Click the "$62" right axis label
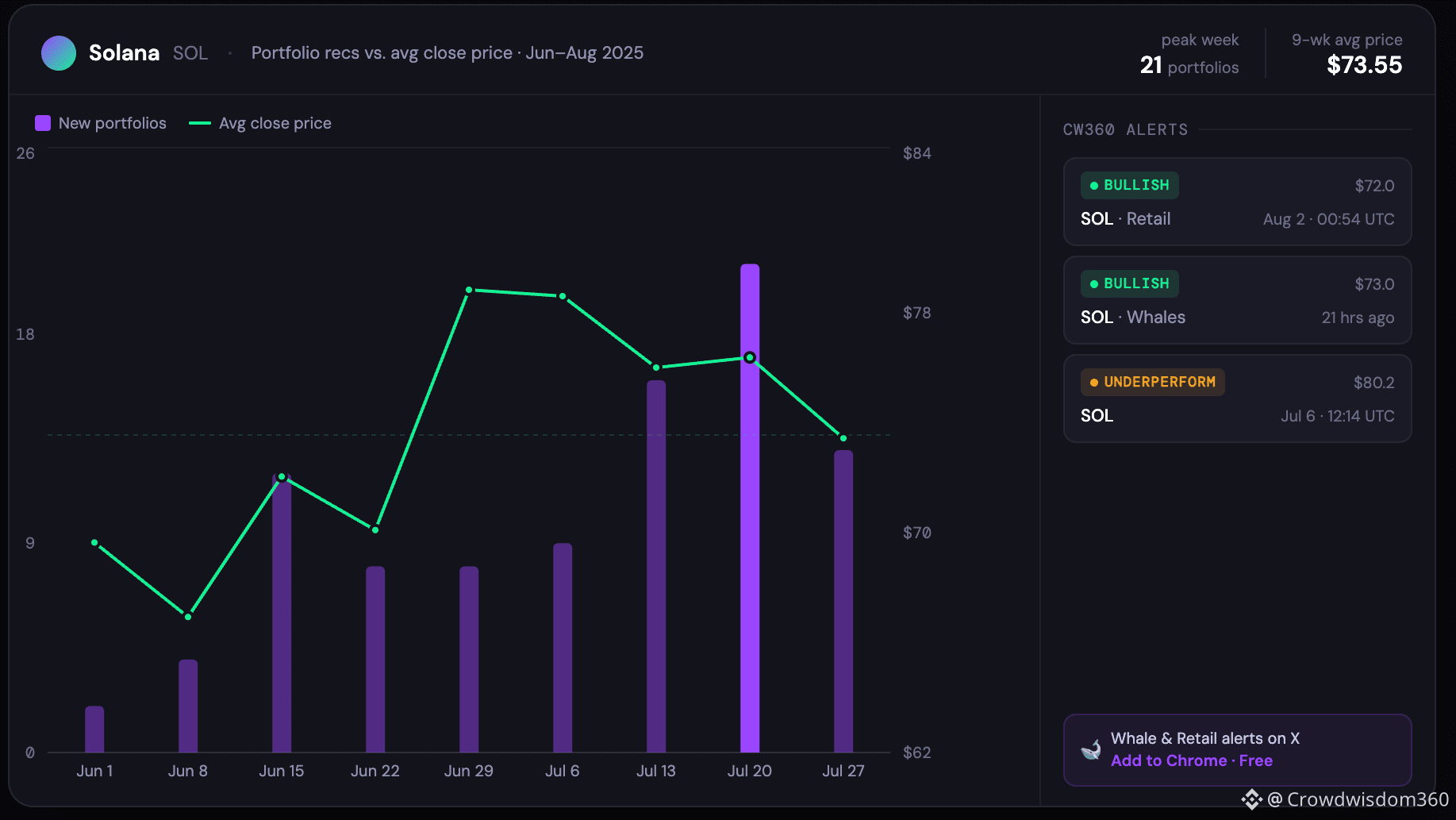1456x820 pixels. click(917, 753)
